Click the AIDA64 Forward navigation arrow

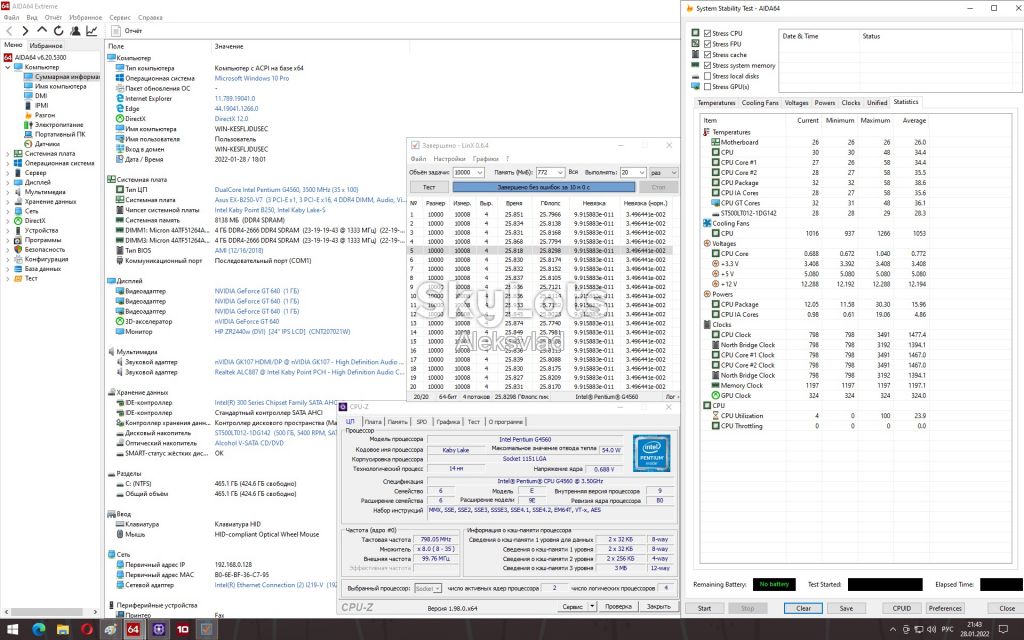tap(25, 31)
